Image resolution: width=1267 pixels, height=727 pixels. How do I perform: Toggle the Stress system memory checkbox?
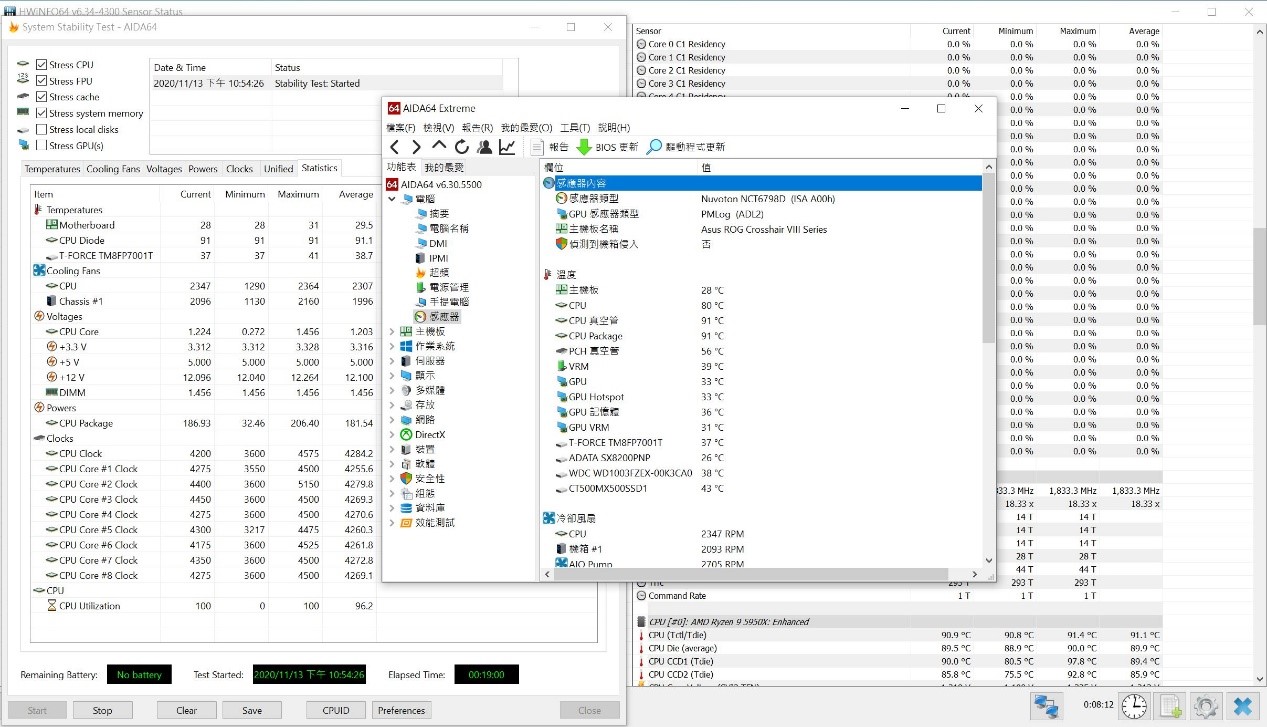(x=41, y=113)
